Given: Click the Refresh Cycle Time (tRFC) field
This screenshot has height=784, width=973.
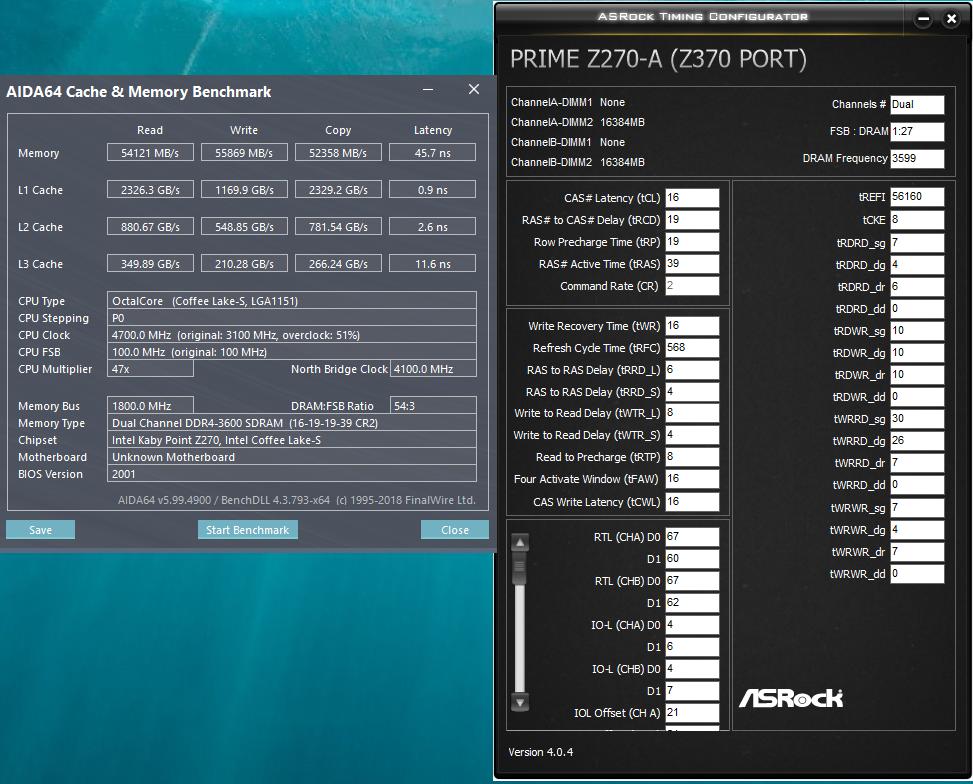Looking at the screenshot, I should click(x=692, y=348).
